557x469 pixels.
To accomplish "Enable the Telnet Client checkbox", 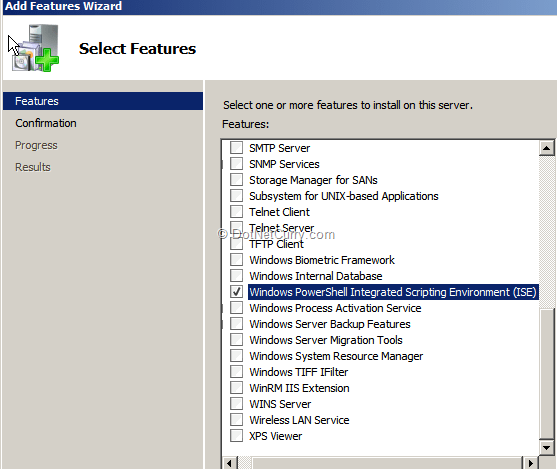I will pos(236,212).
